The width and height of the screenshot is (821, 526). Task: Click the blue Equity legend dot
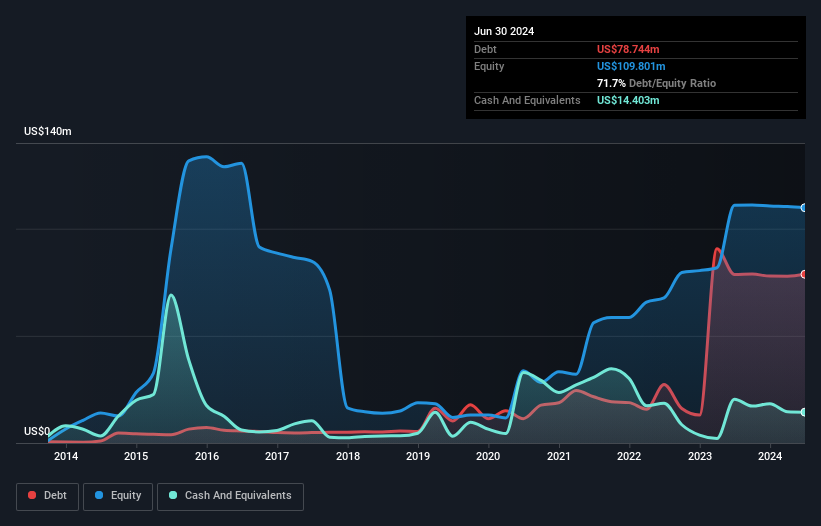[99, 495]
